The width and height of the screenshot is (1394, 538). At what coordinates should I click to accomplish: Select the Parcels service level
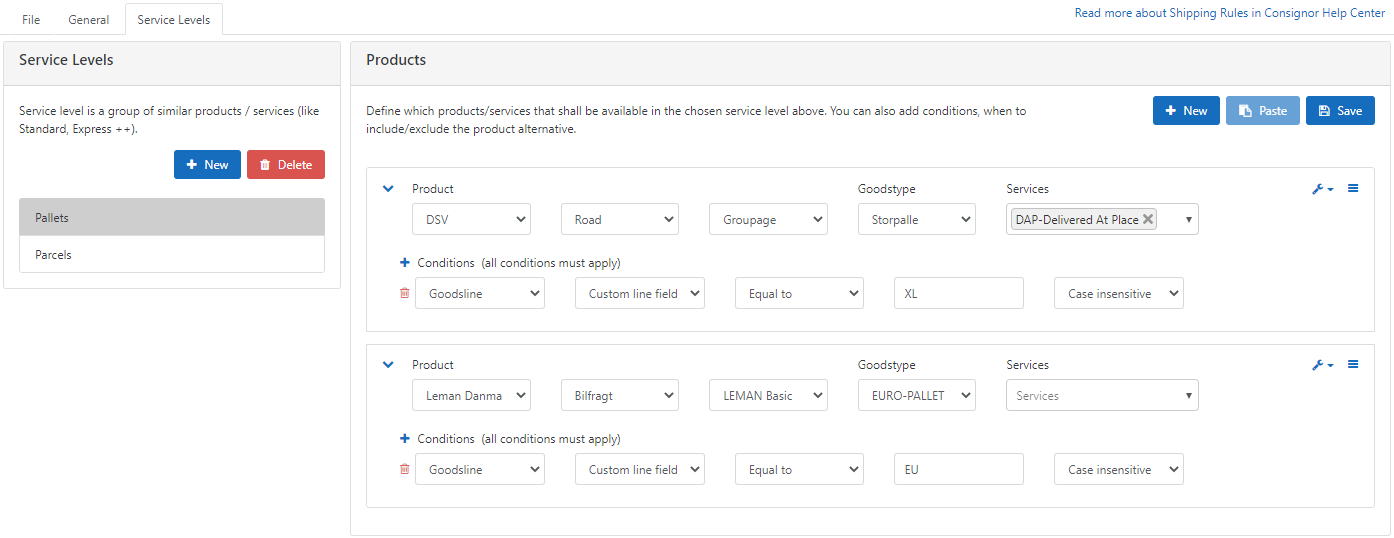(x=172, y=255)
